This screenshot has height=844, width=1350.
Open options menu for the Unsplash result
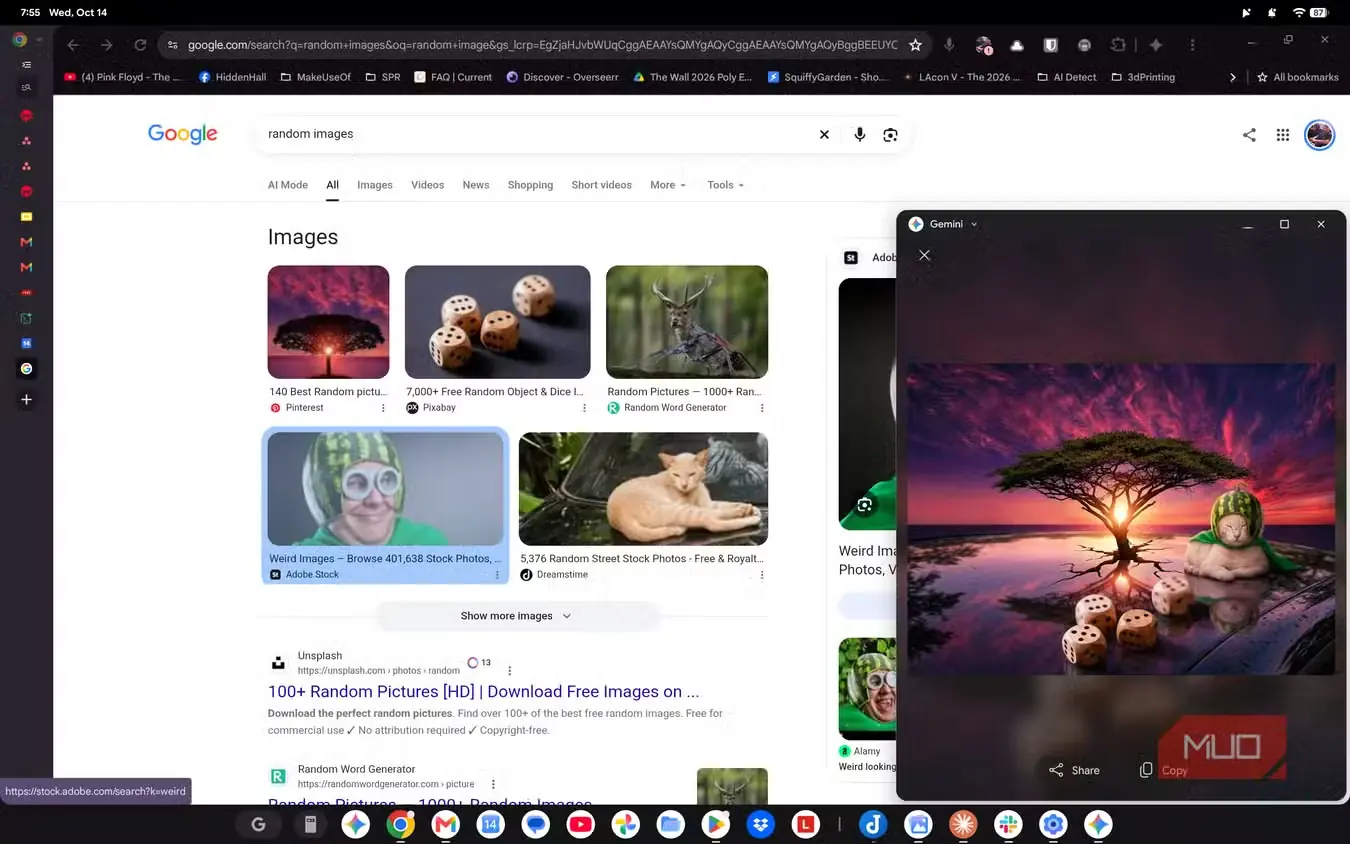(509, 671)
